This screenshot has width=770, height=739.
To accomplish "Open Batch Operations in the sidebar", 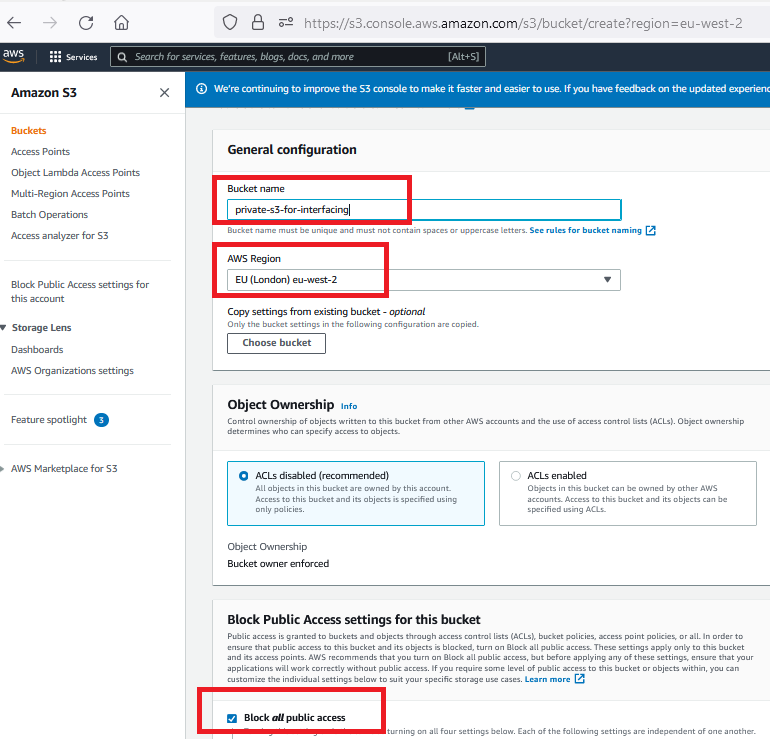I will point(49,215).
